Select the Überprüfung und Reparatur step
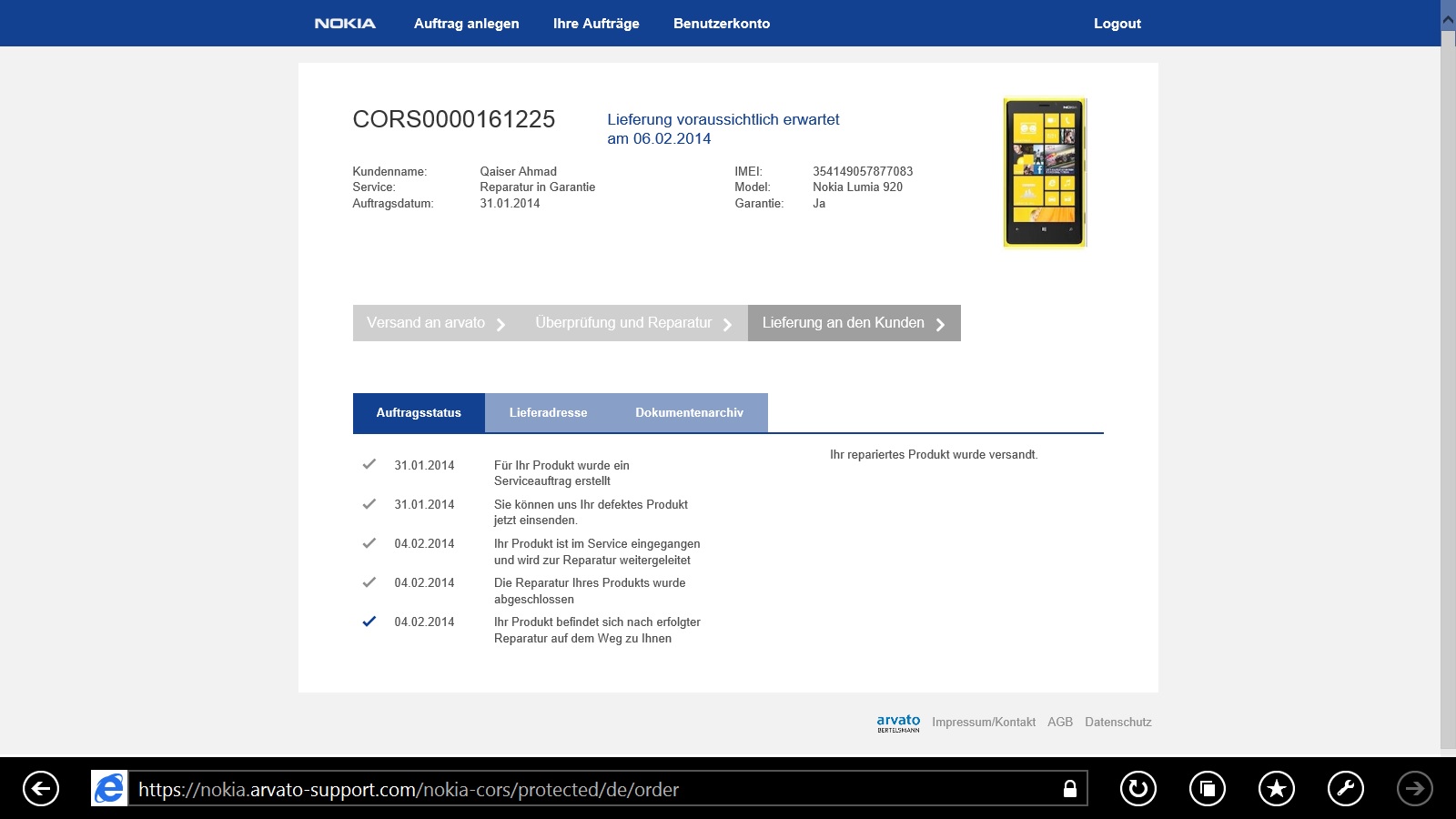Screen dimensions: 1456x819 (x=633, y=323)
